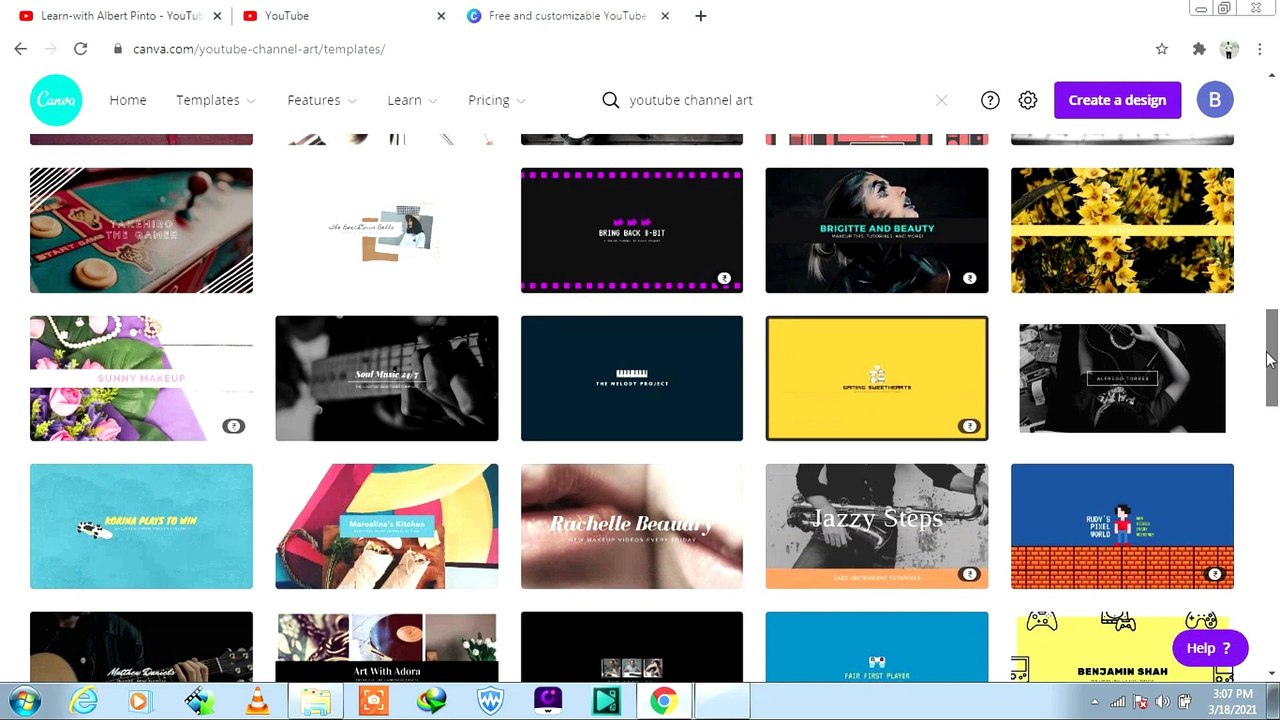Screen dimensions: 1280x720
Task: Click the Pro badge on Gaming Sweethearts
Action: pyautogui.click(x=969, y=426)
